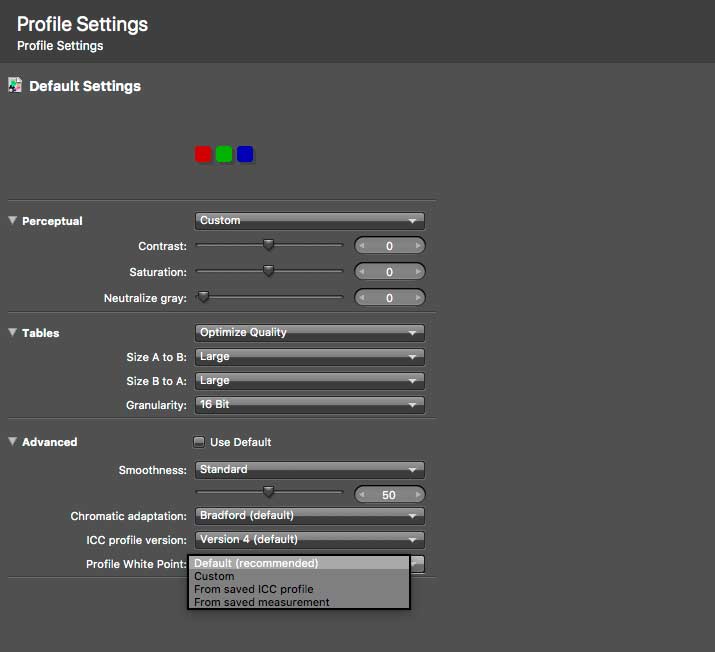The width and height of the screenshot is (715, 652).
Task: Increase Smoothness value 50 with right arrow
Action: click(x=417, y=495)
